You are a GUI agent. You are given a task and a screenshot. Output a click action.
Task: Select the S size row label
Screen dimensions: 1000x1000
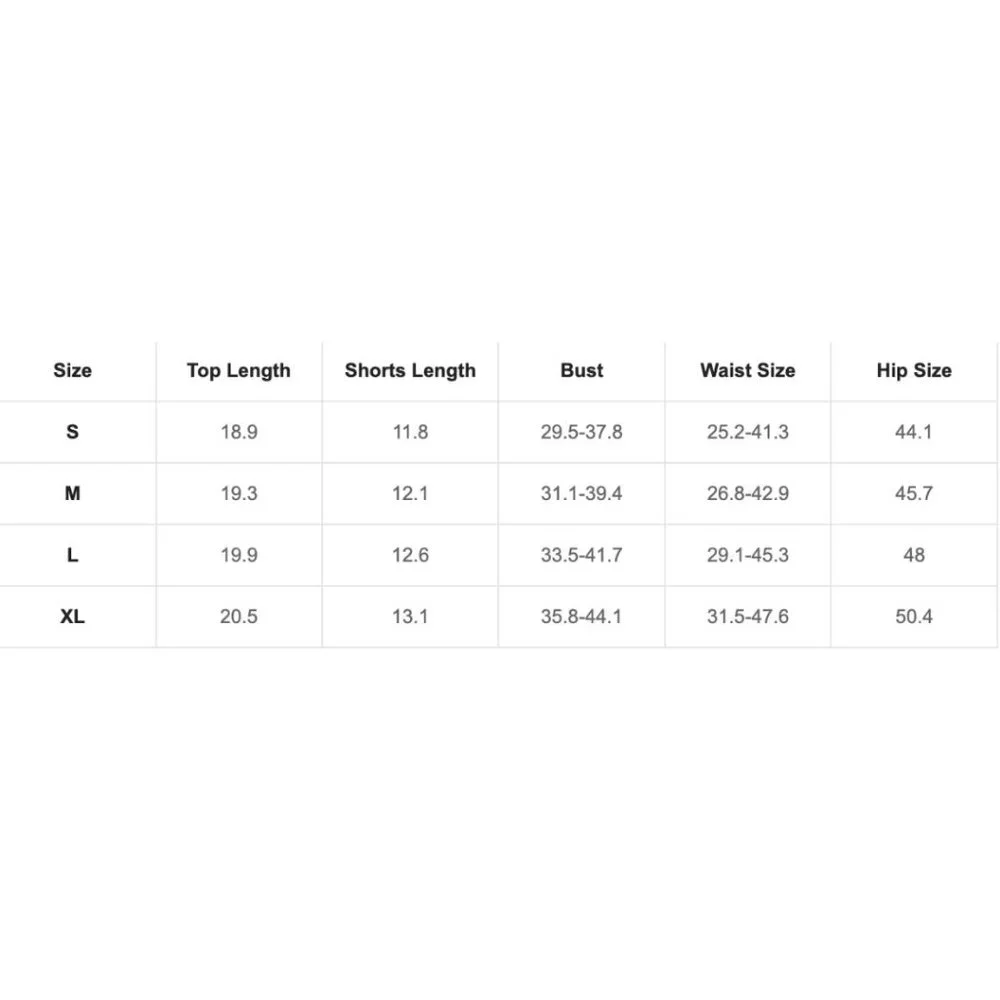coord(72,432)
